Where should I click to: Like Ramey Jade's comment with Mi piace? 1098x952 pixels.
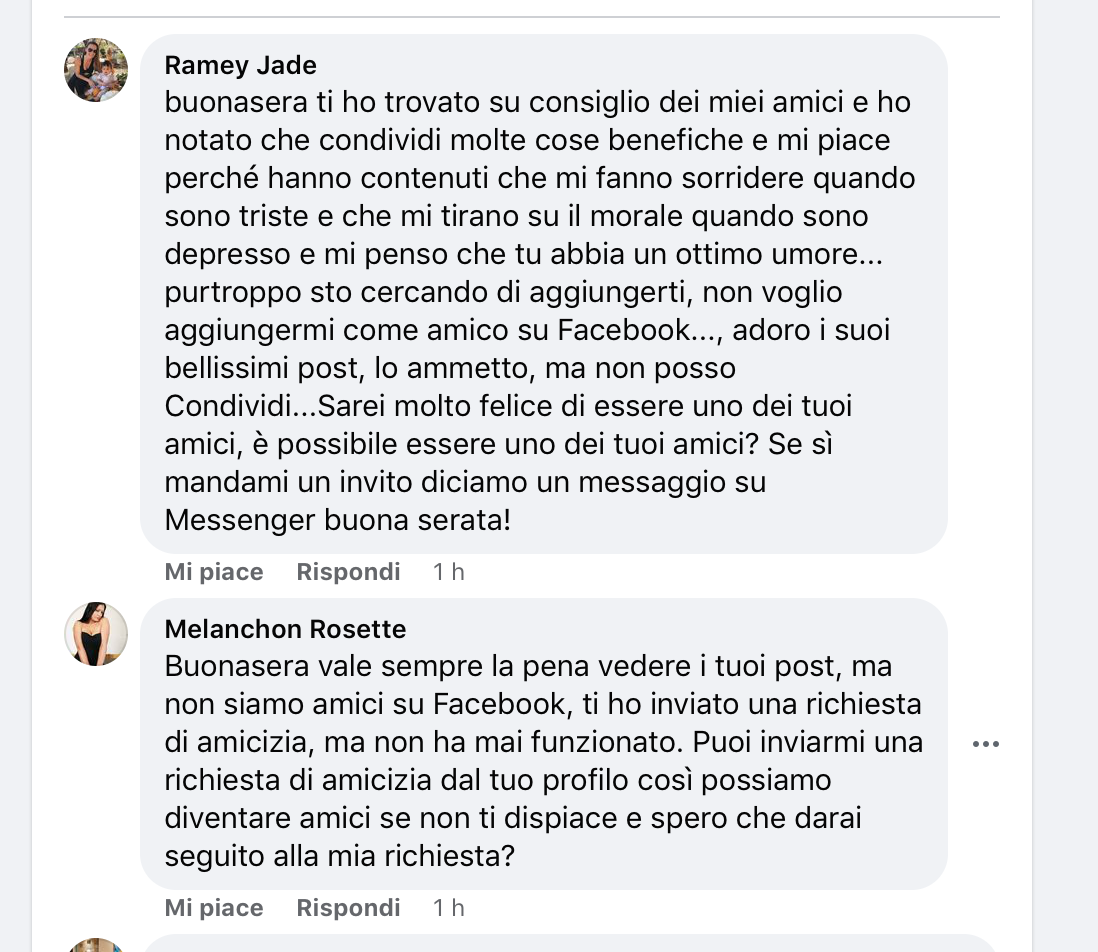pyautogui.click(x=214, y=572)
